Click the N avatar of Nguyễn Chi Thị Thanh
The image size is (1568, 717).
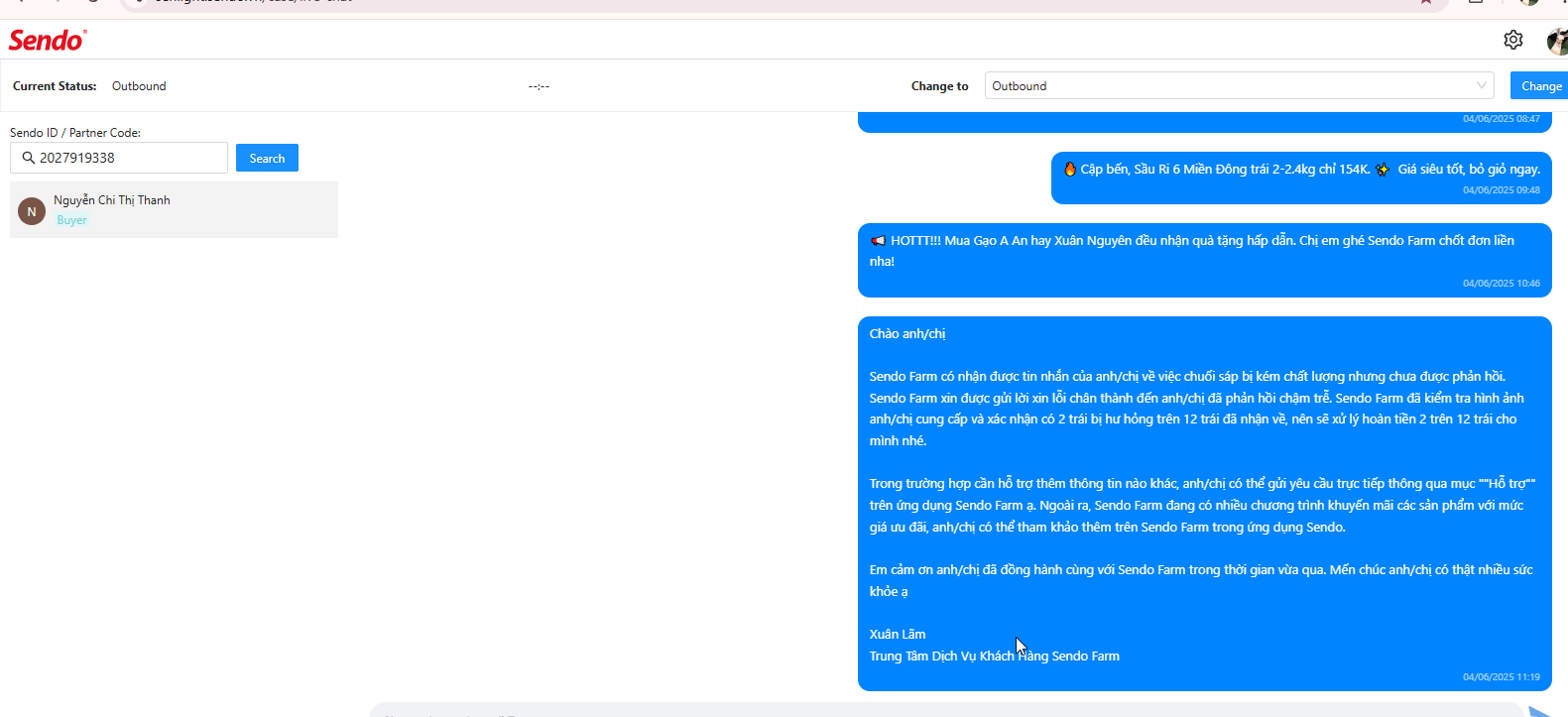[32, 211]
